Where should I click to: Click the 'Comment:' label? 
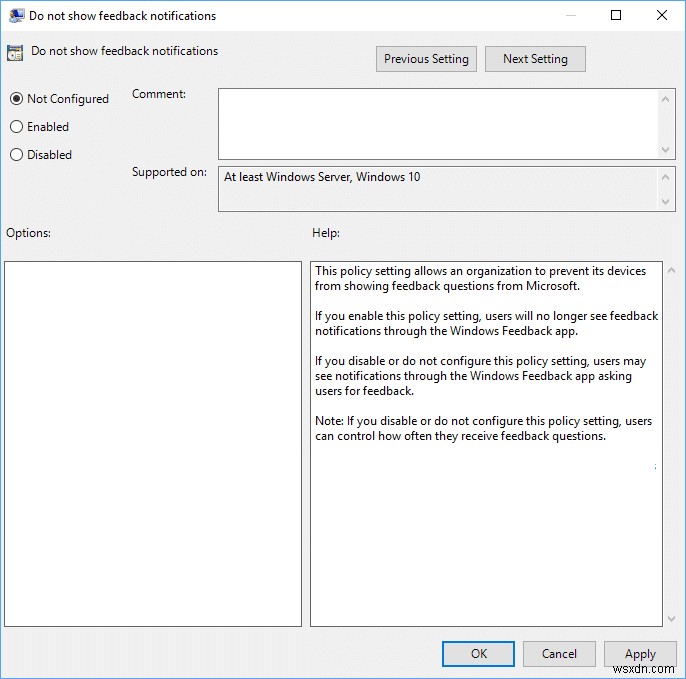coord(159,94)
